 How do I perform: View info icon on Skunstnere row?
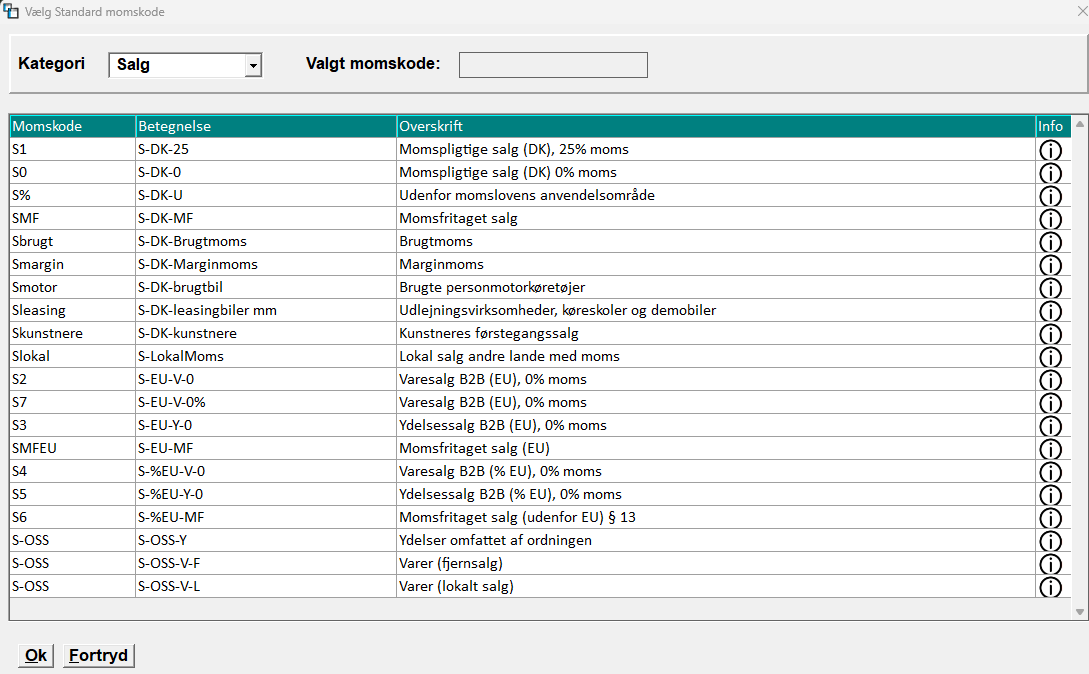point(1050,334)
